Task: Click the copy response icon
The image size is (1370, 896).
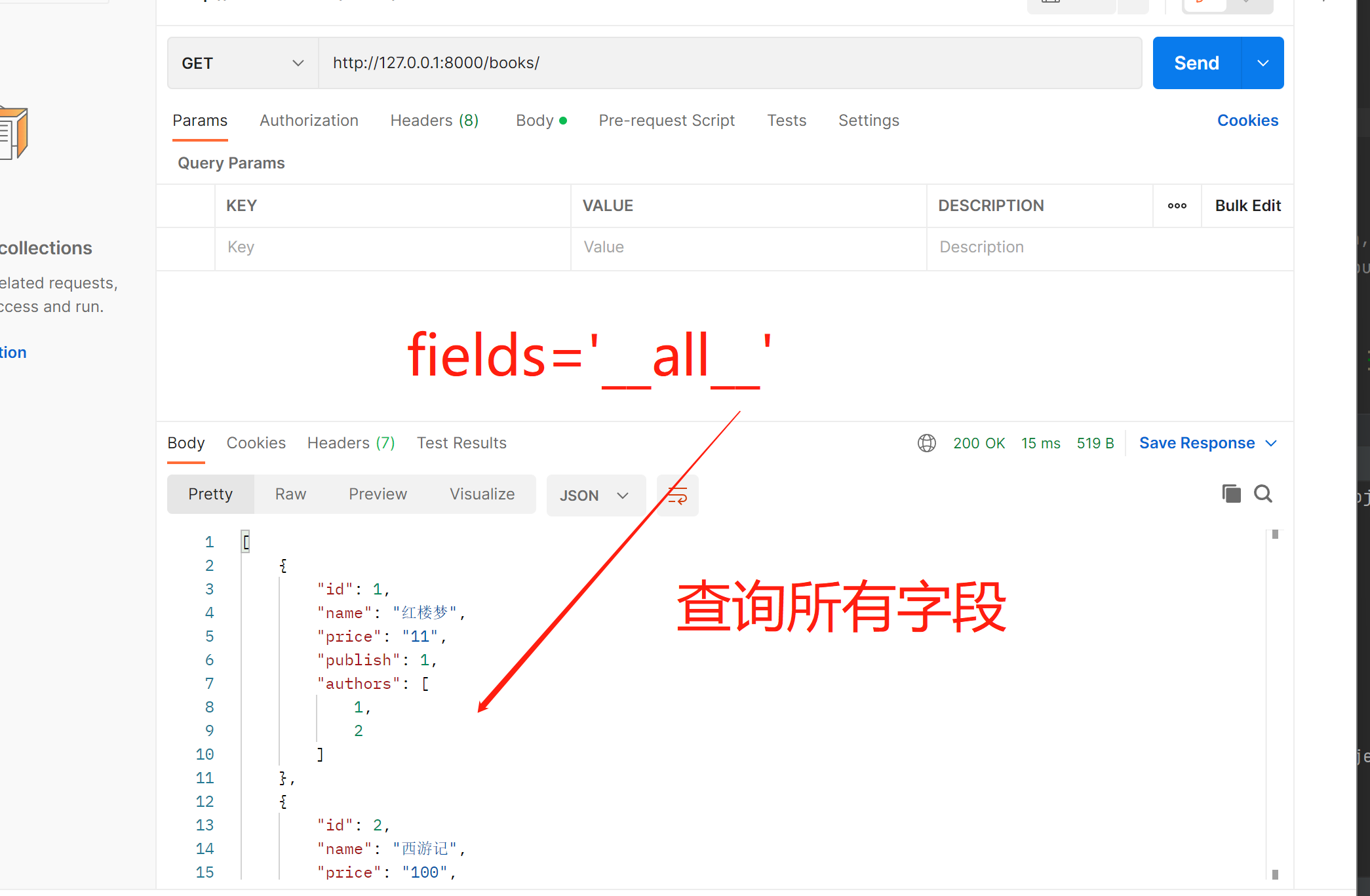Action: tap(1231, 494)
